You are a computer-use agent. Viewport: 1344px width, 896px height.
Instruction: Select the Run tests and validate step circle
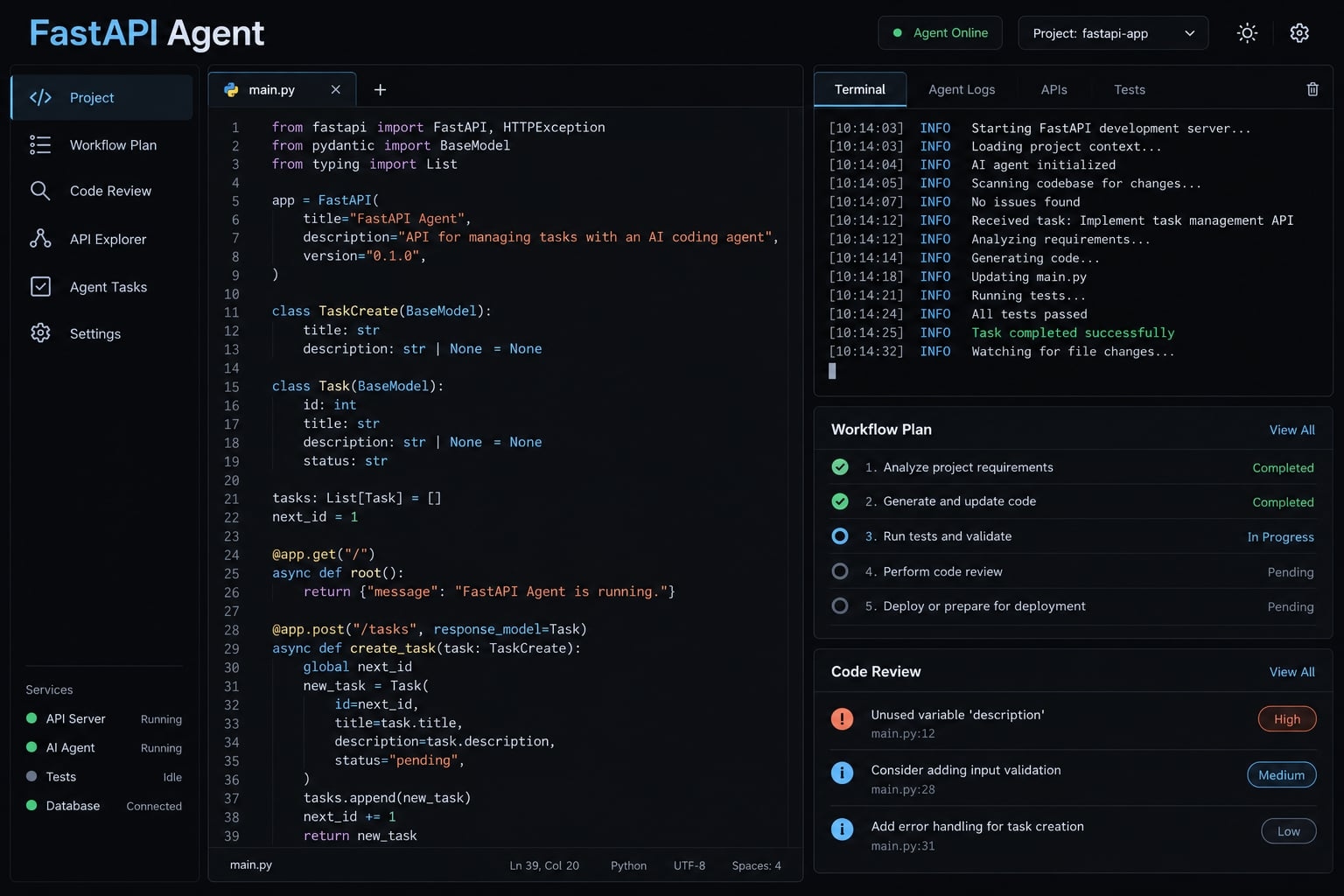(840, 536)
